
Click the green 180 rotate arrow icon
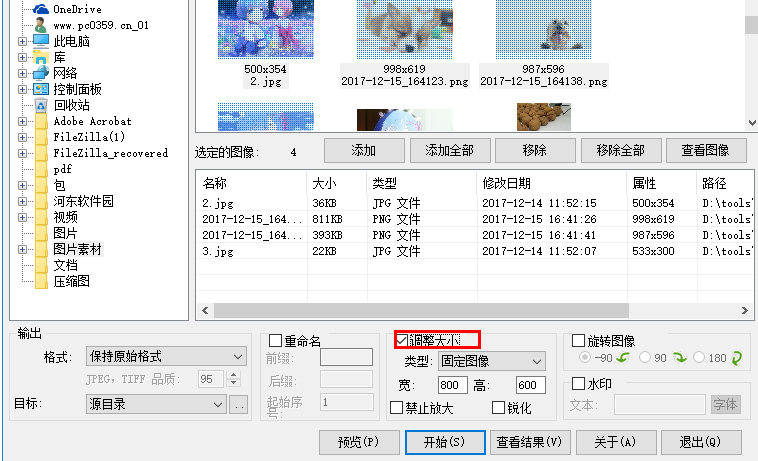click(737, 358)
